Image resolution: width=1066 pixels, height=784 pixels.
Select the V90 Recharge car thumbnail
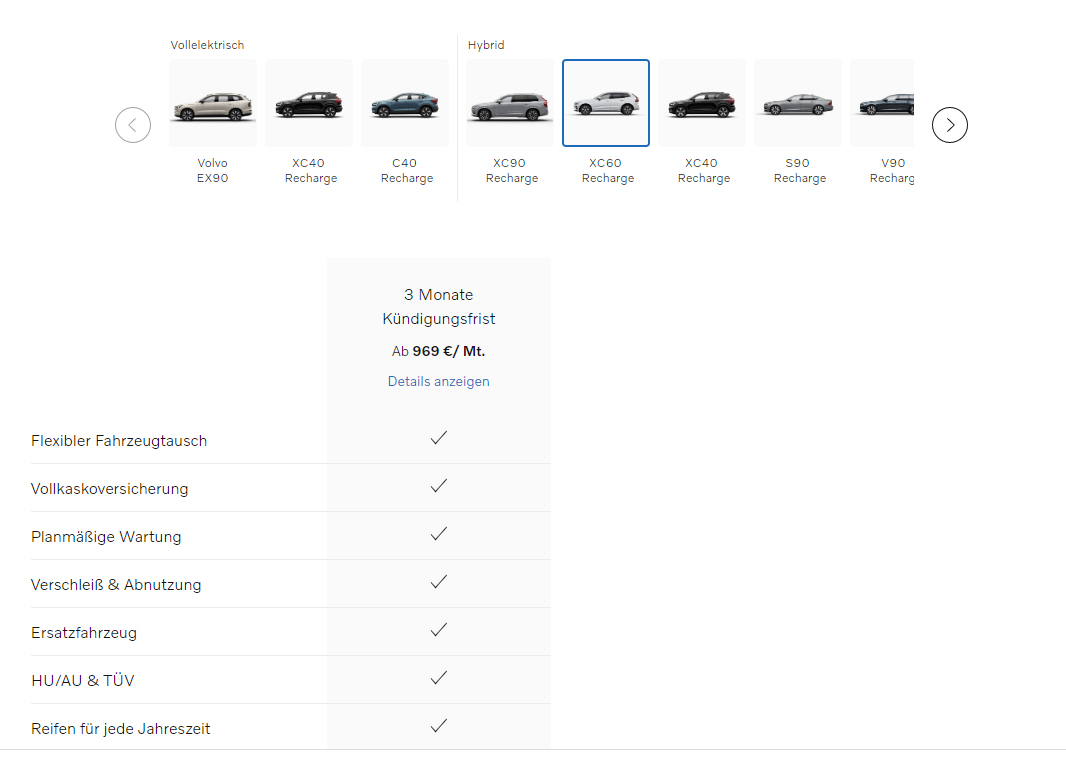[x=882, y=103]
